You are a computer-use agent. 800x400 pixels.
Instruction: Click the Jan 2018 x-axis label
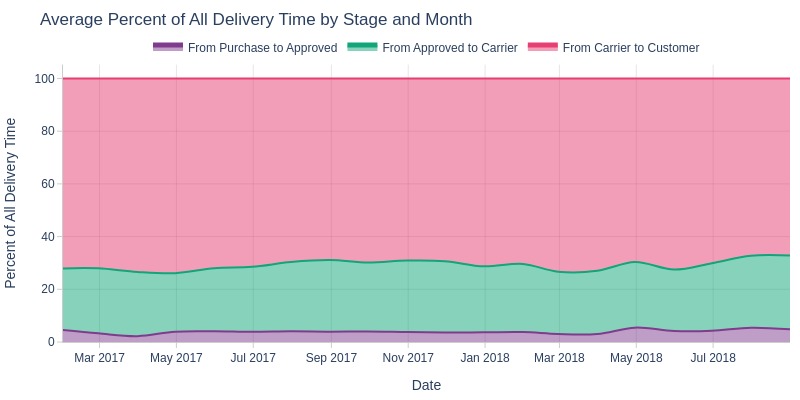(x=485, y=358)
